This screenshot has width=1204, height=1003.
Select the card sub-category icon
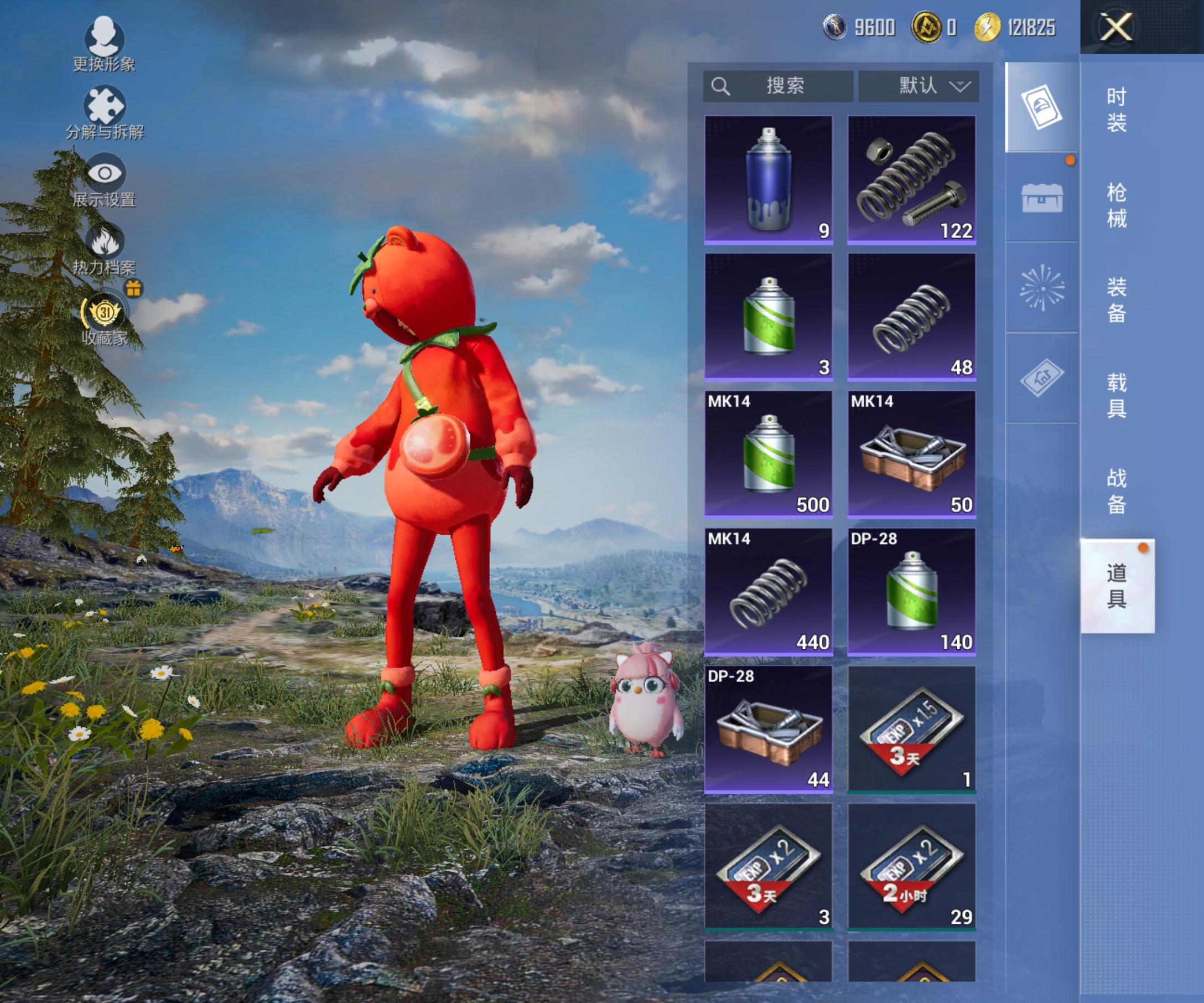(1042, 107)
